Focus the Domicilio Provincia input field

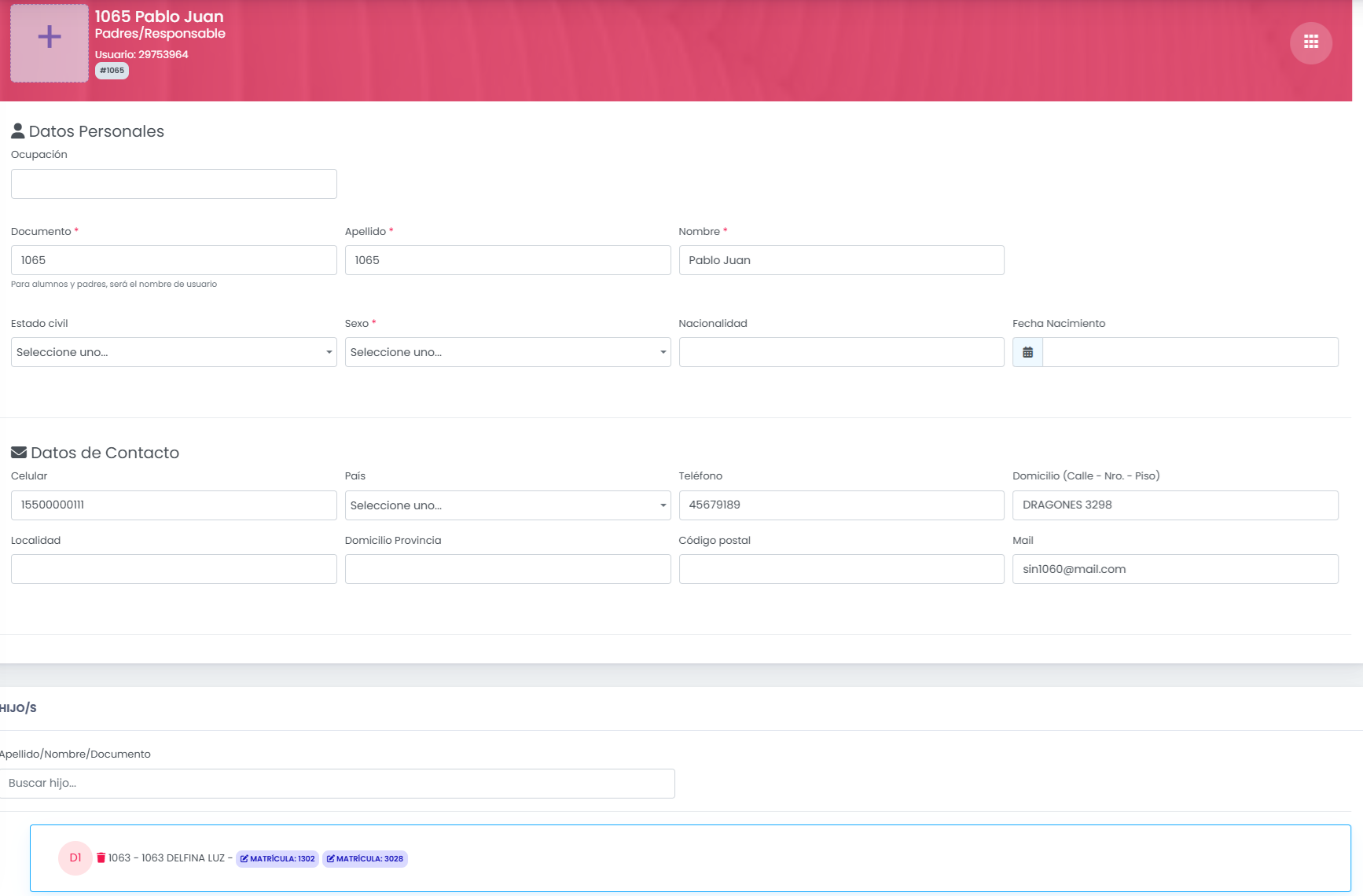click(x=508, y=569)
